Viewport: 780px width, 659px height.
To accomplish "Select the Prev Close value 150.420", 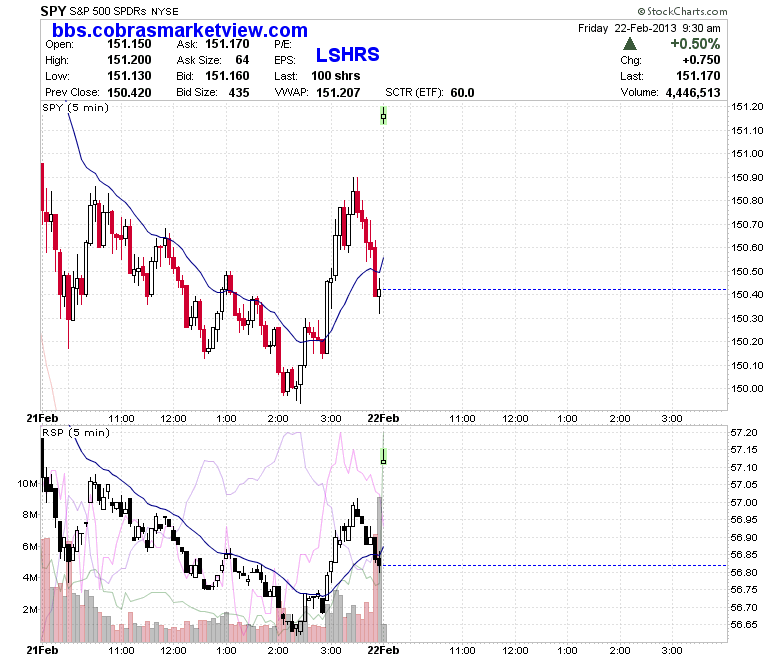I will (x=129, y=93).
